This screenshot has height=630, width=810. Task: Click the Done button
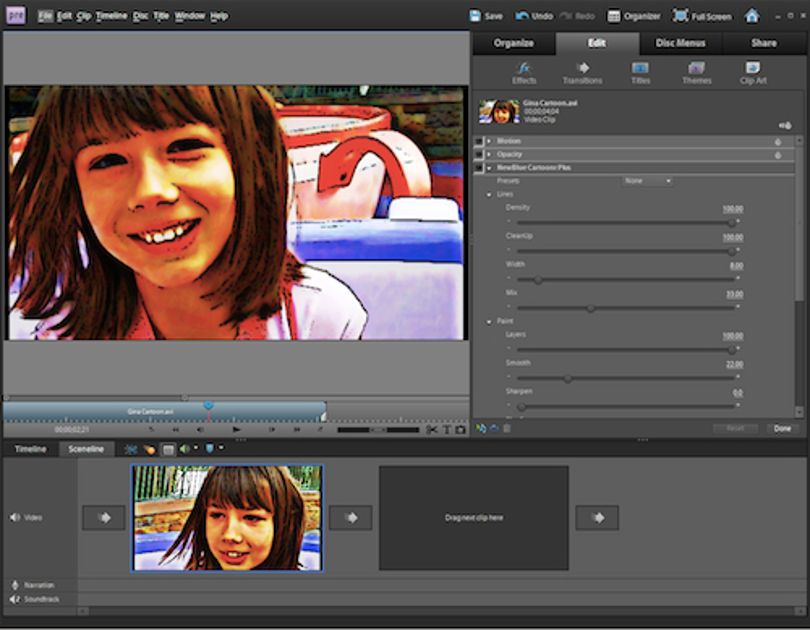782,429
